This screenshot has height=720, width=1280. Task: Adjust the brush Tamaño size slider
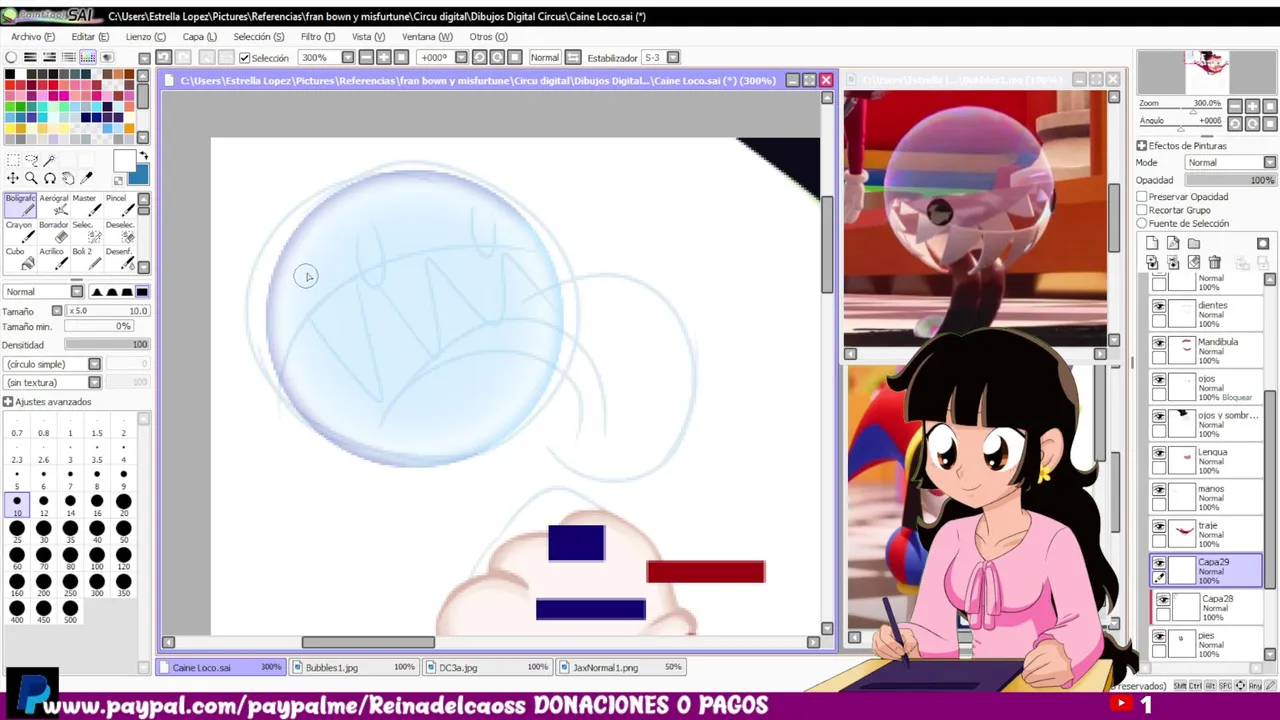109,311
